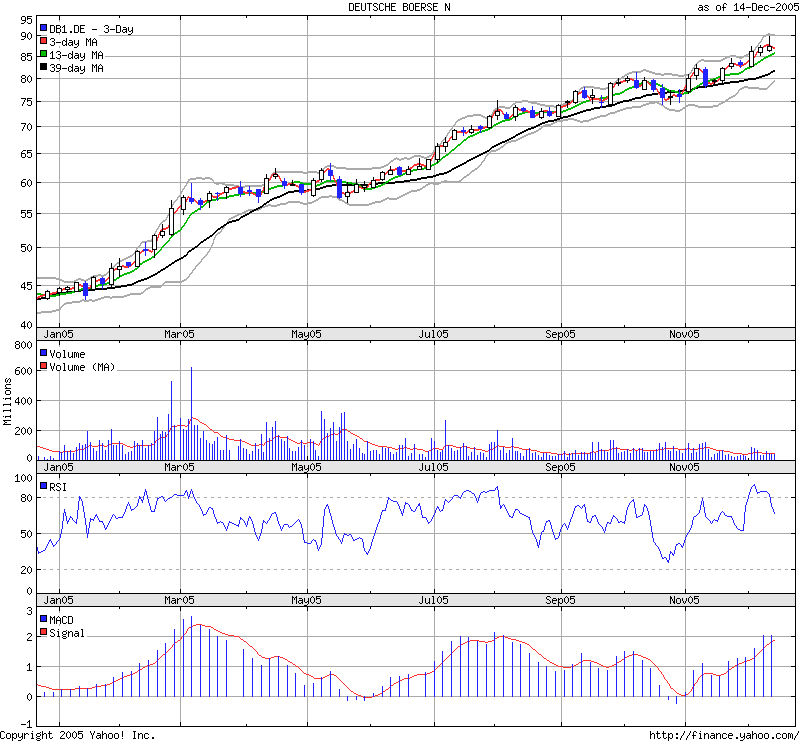The width and height of the screenshot is (800, 741).
Task: Click the 95 price axis label
Action: pyautogui.click(x=27, y=20)
